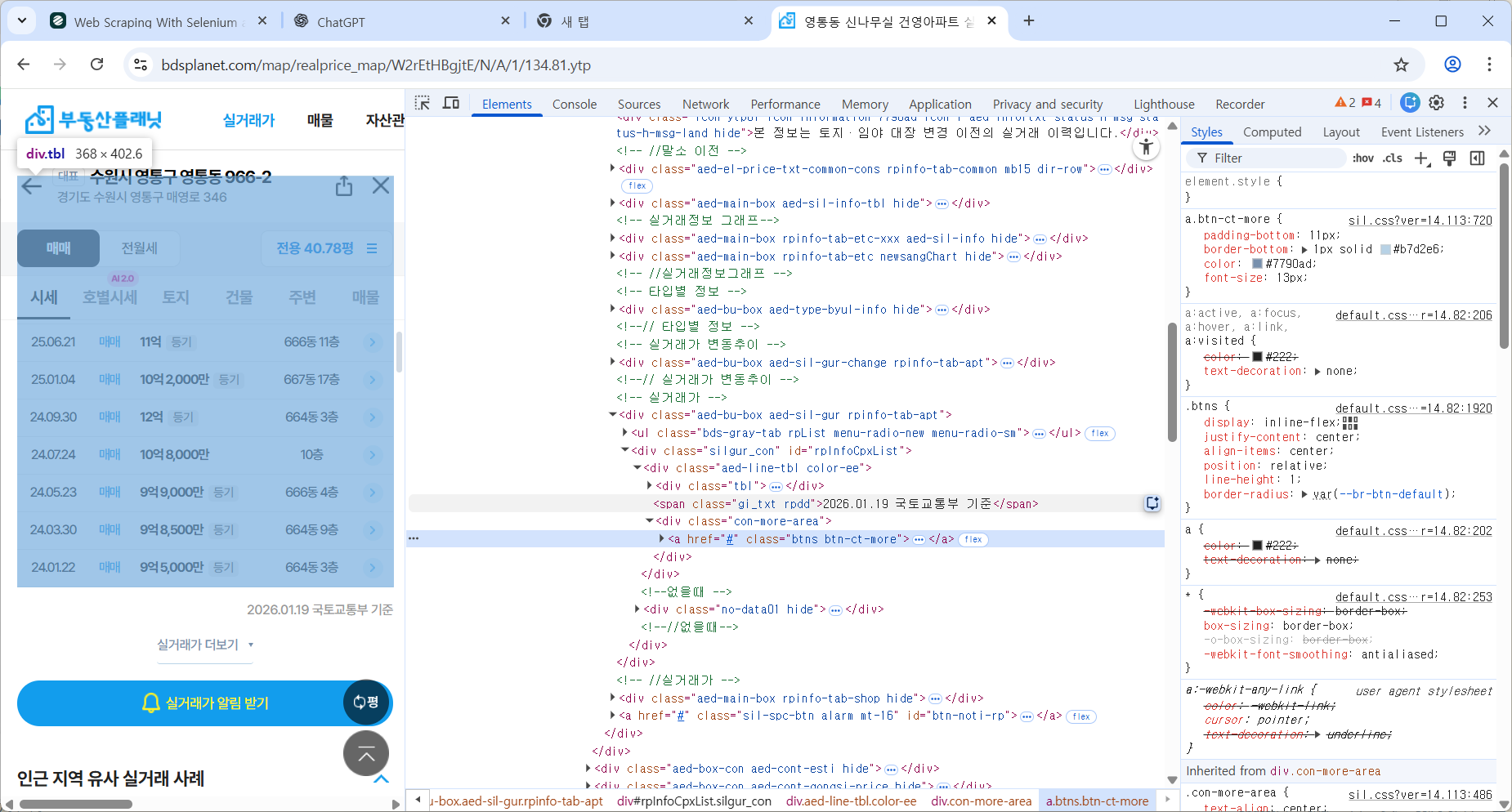Go back in browser history

click(24, 65)
